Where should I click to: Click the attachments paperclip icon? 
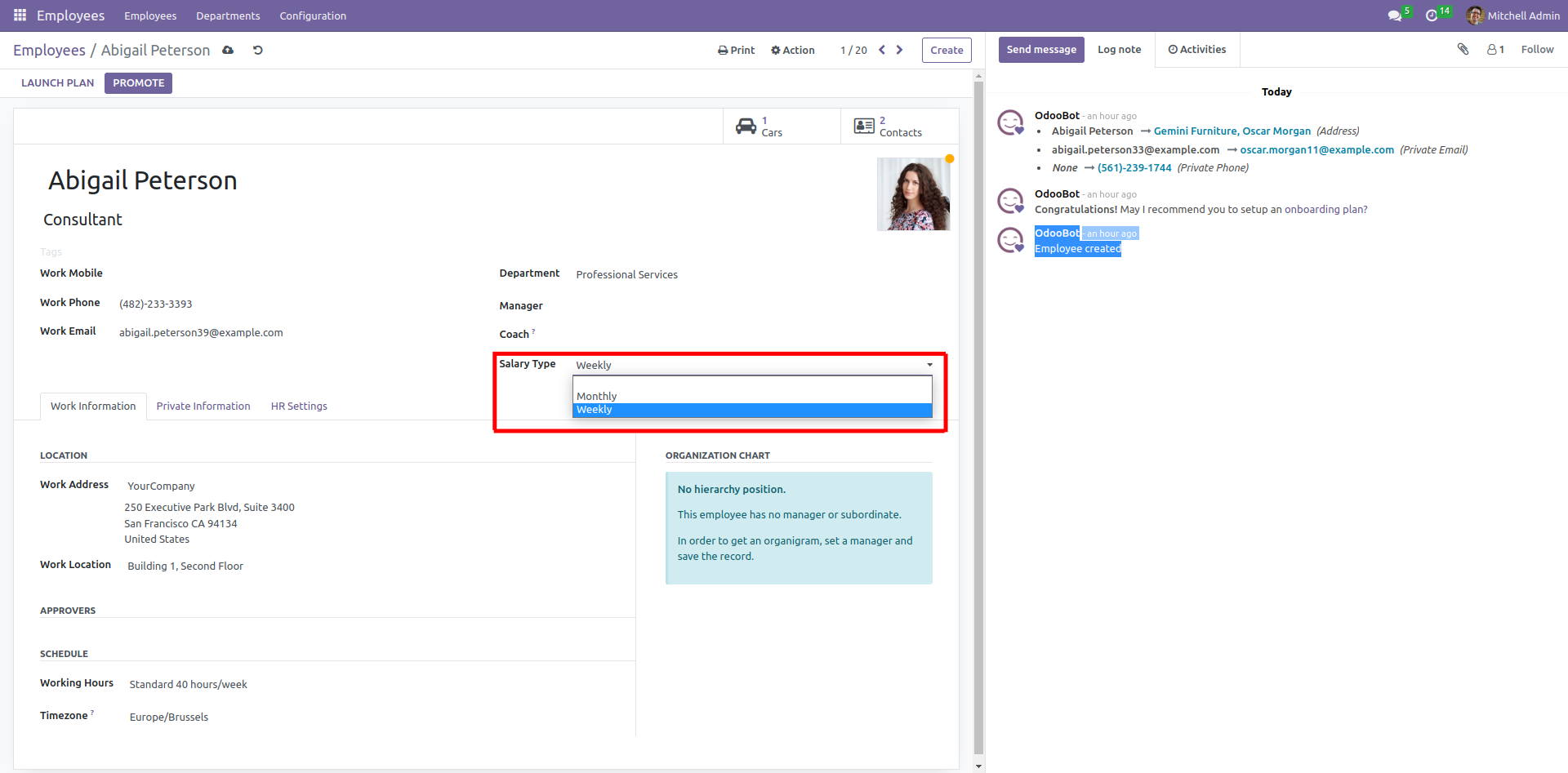[x=1463, y=49]
